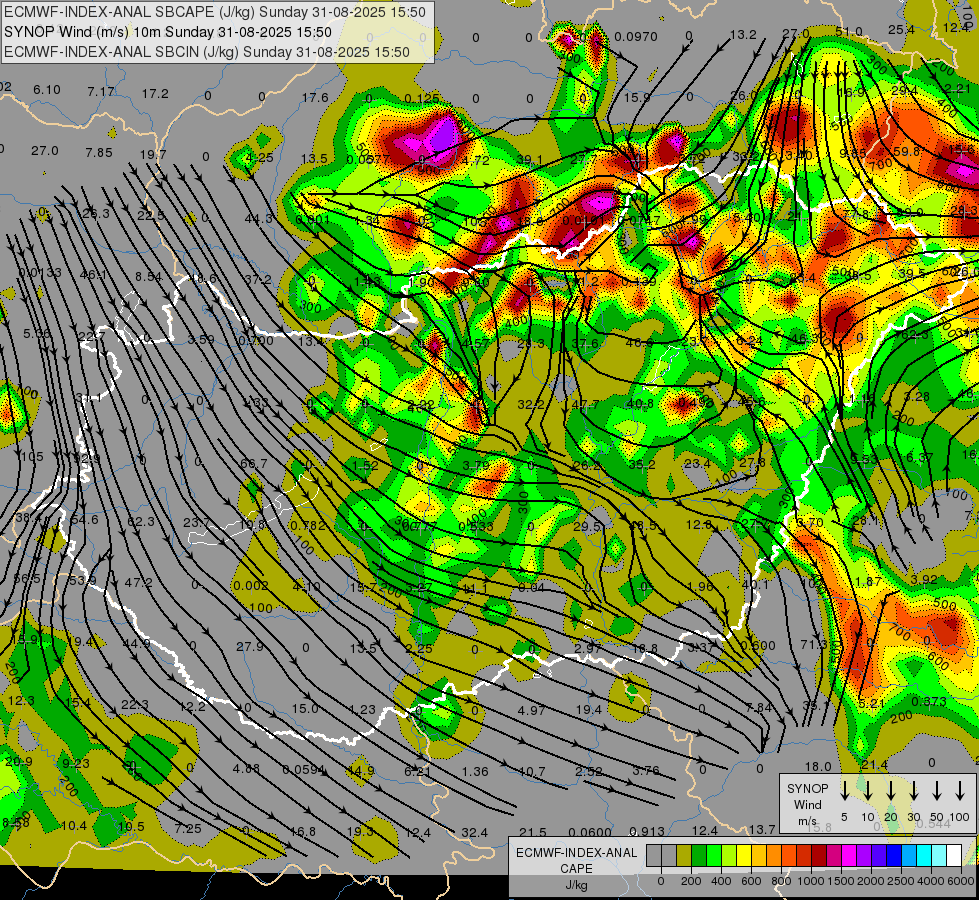Click the station value 0.125
The image size is (979, 900).
[421, 99]
